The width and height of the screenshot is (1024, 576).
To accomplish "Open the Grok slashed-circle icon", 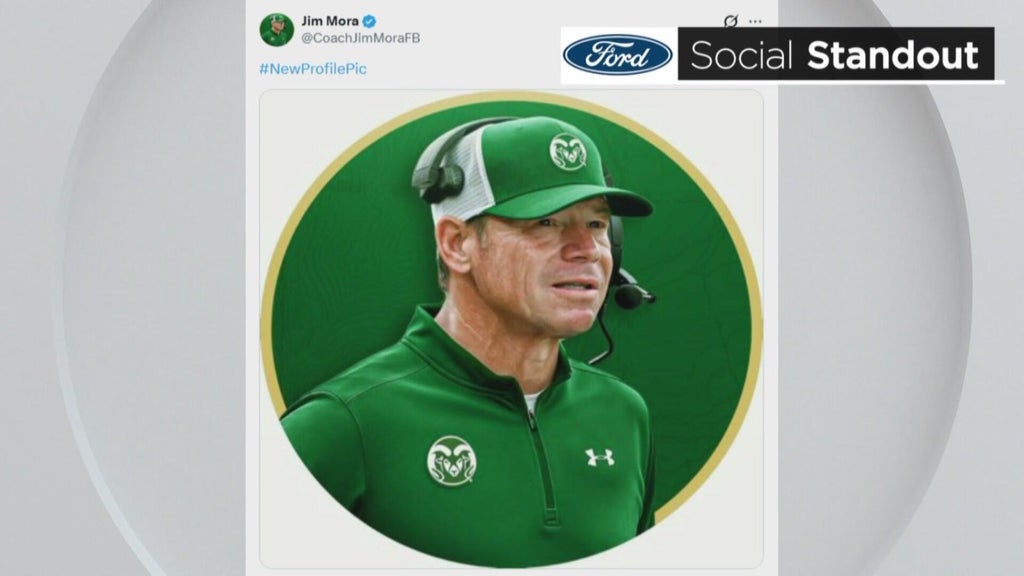I will [x=731, y=21].
